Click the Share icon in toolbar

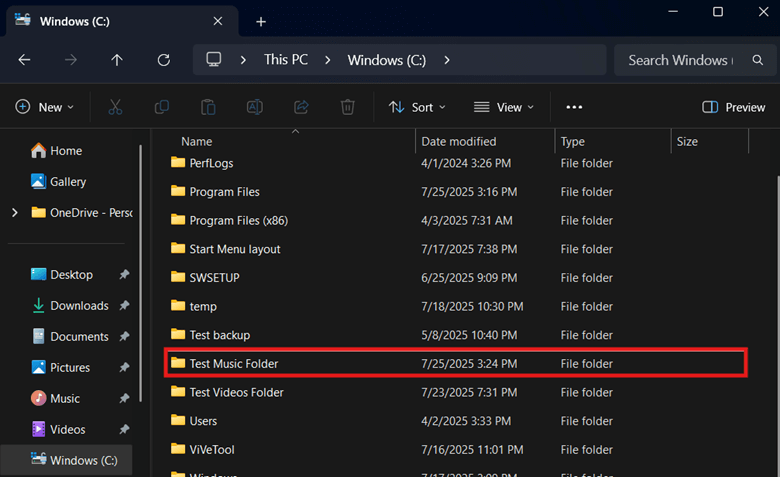pyautogui.click(x=301, y=107)
